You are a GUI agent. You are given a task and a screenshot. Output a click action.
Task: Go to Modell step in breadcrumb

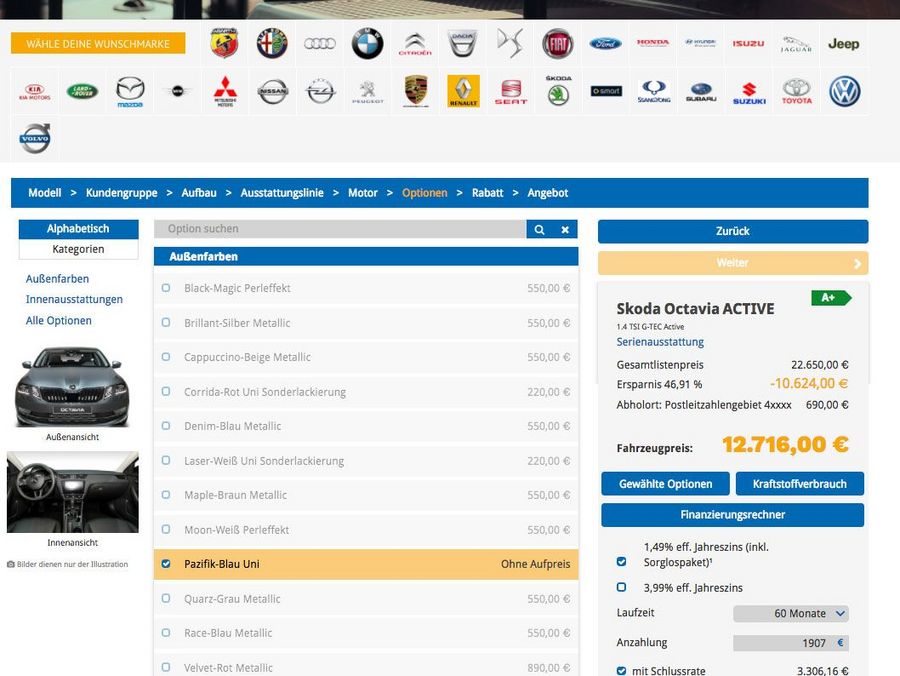tap(45, 193)
